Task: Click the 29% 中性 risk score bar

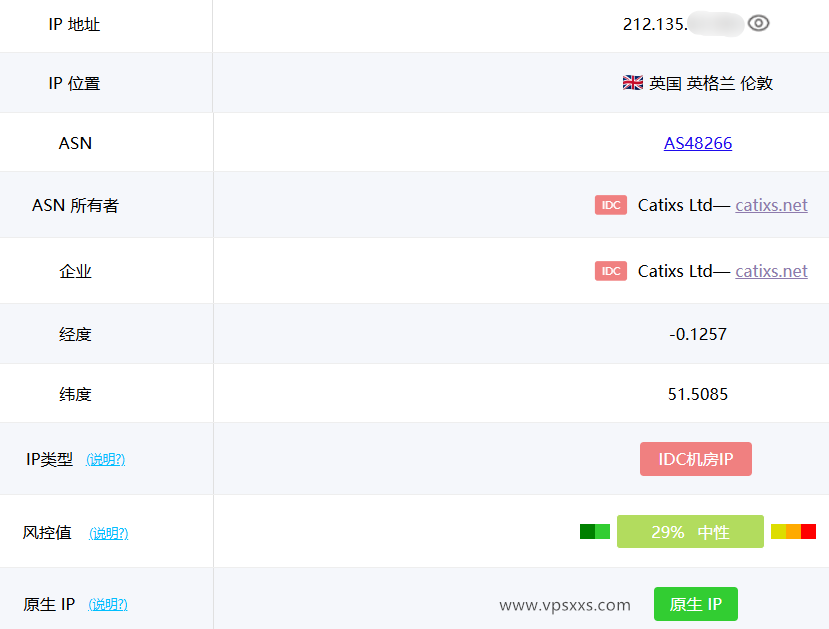Action: [x=689, y=532]
